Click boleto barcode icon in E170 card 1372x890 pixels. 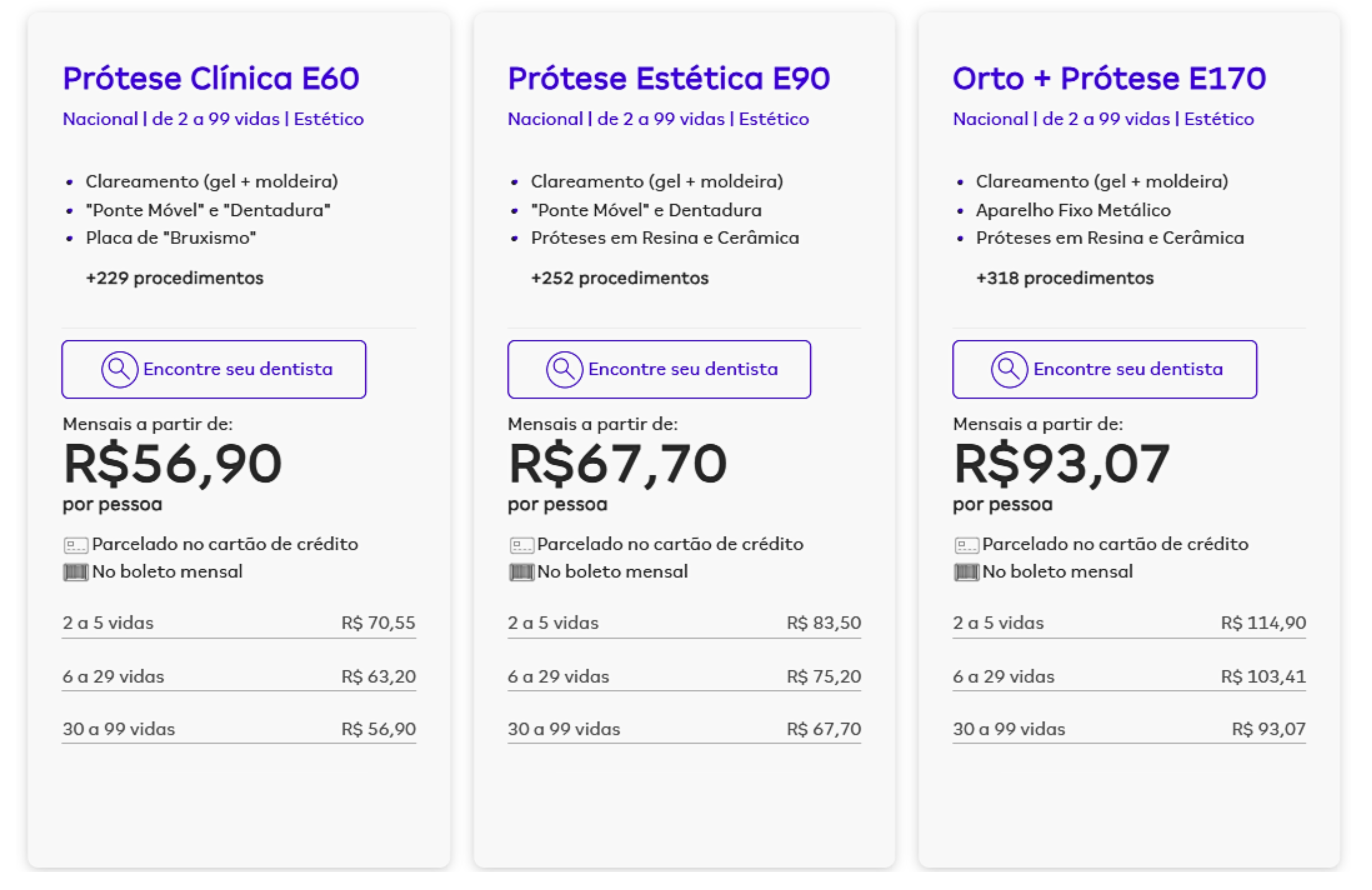tap(967, 572)
